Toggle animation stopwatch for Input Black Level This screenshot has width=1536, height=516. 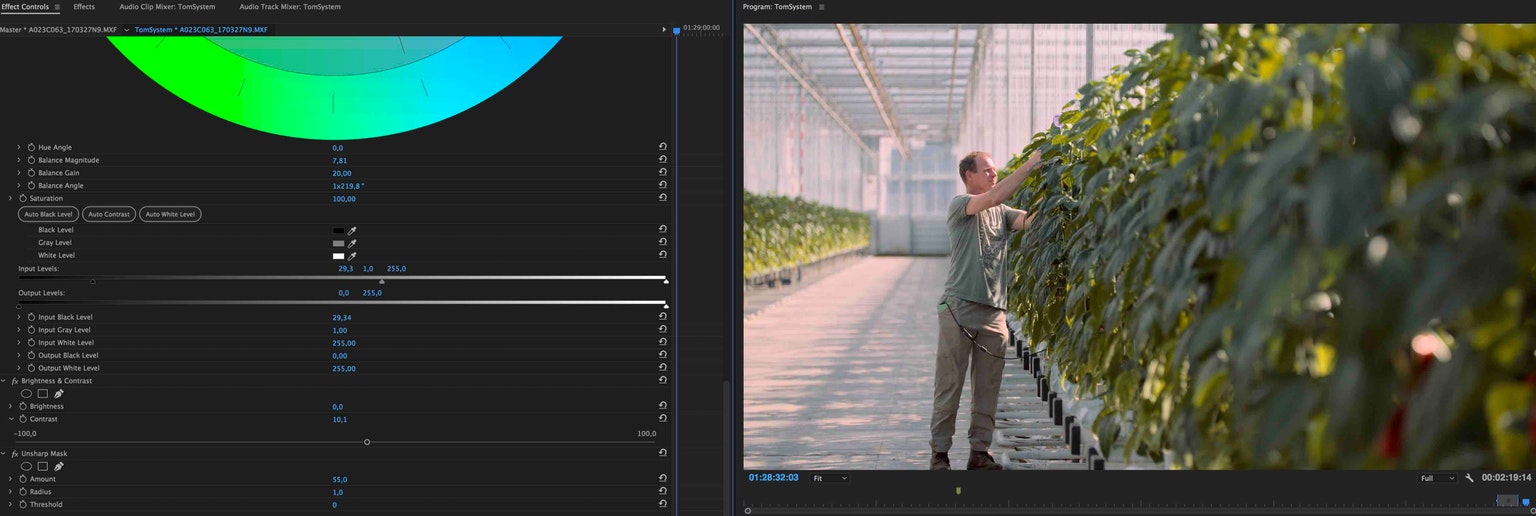(x=31, y=317)
